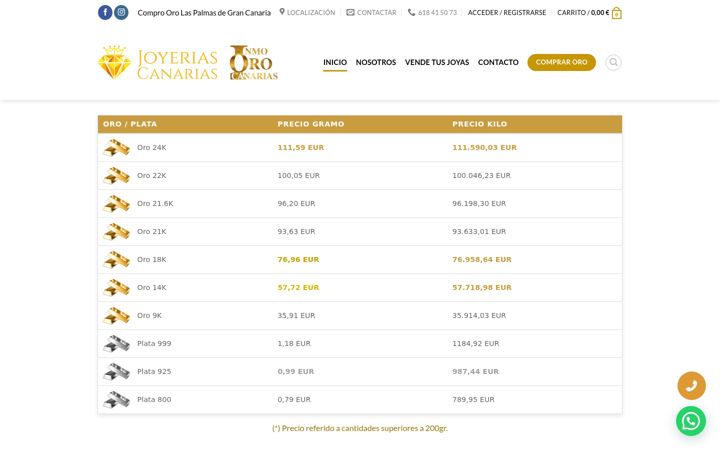Click the gold bar icon for Oro 21.6K
Image resolution: width=720 pixels, height=450 pixels.
[x=116, y=204]
